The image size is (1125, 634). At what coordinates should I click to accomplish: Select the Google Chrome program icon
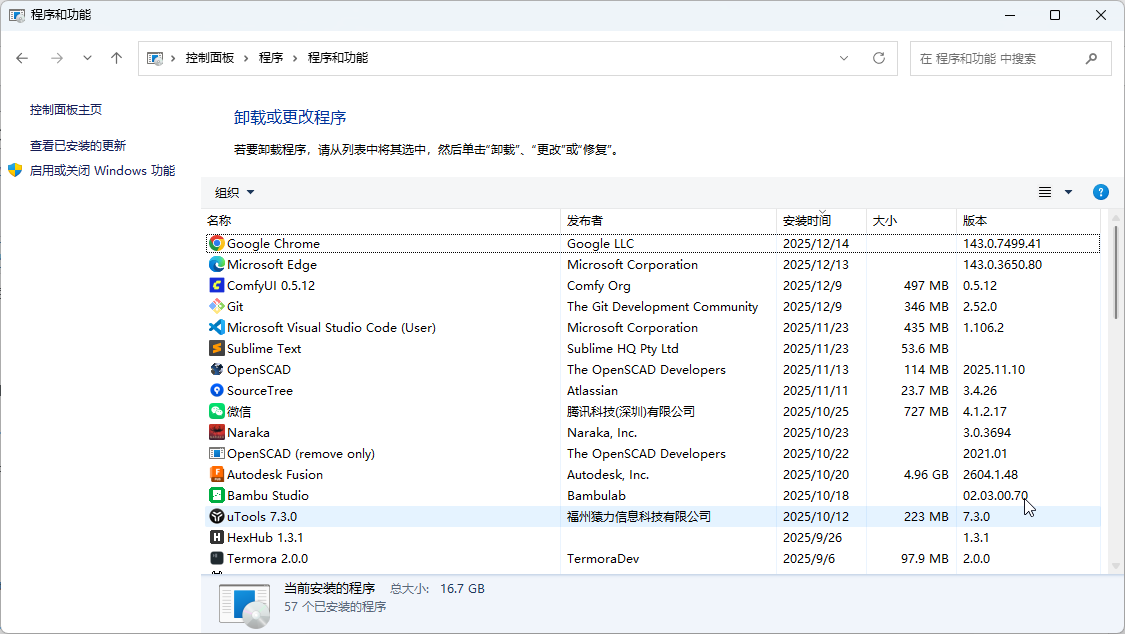click(x=214, y=243)
